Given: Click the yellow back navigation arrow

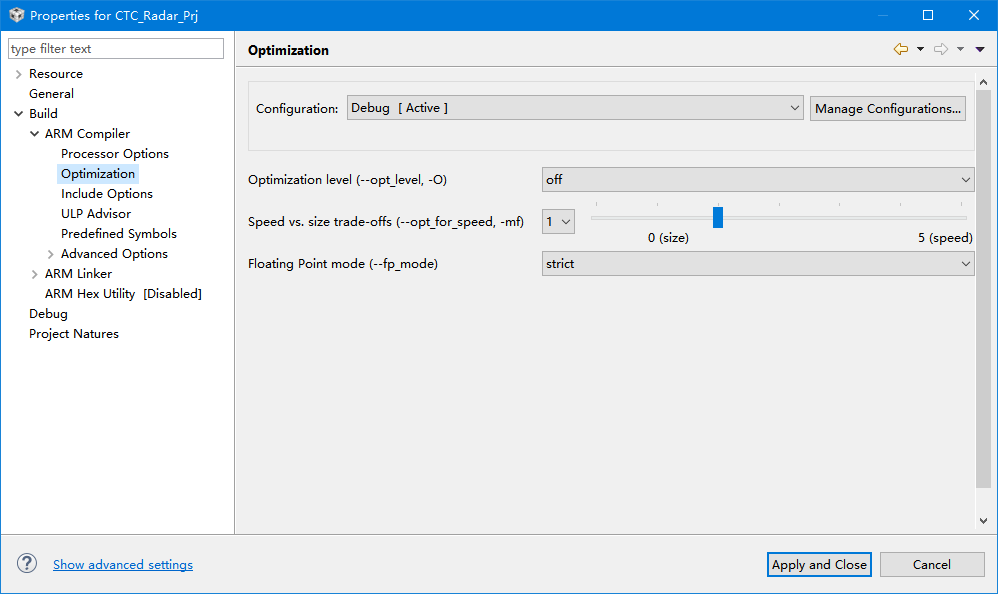Looking at the screenshot, I should coord(901,49).
